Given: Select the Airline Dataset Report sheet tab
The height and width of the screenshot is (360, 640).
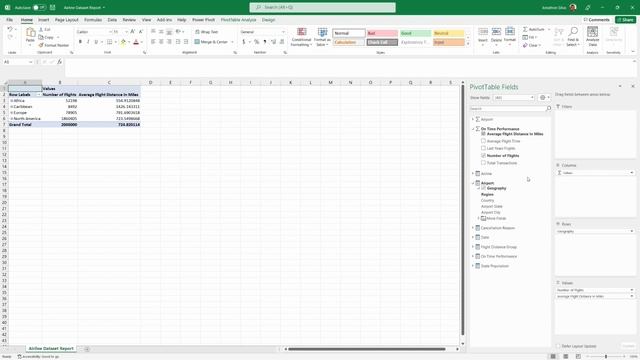Looking at the screenshot, I should [x=51, y=349].
